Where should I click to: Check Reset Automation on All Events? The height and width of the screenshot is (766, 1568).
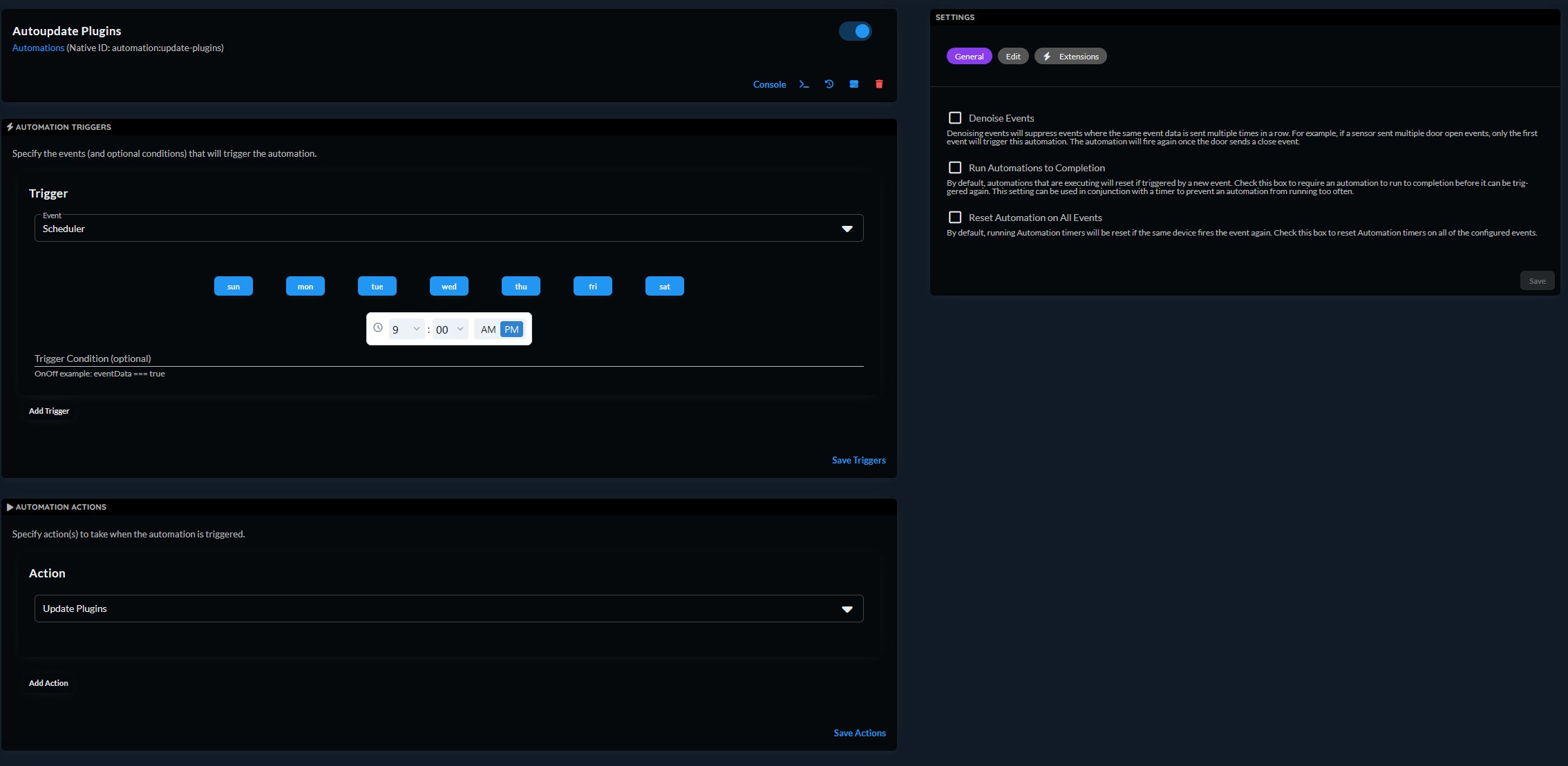[955, 218]
